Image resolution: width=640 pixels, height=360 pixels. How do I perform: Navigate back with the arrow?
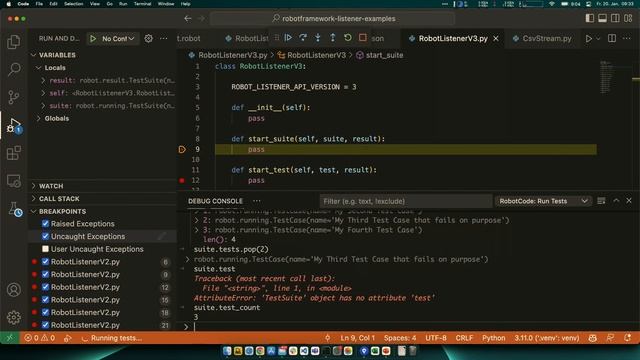(188, 18)
